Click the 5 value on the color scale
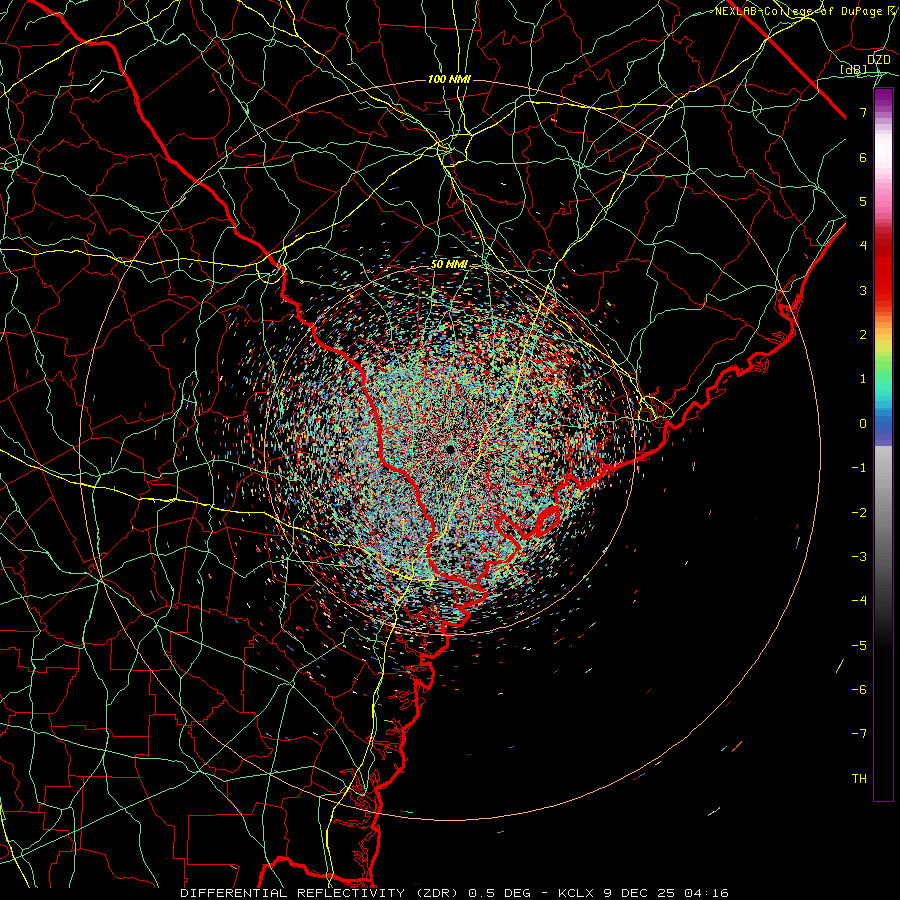The width and height of the screenshot is (900, 900). [863, 201]
